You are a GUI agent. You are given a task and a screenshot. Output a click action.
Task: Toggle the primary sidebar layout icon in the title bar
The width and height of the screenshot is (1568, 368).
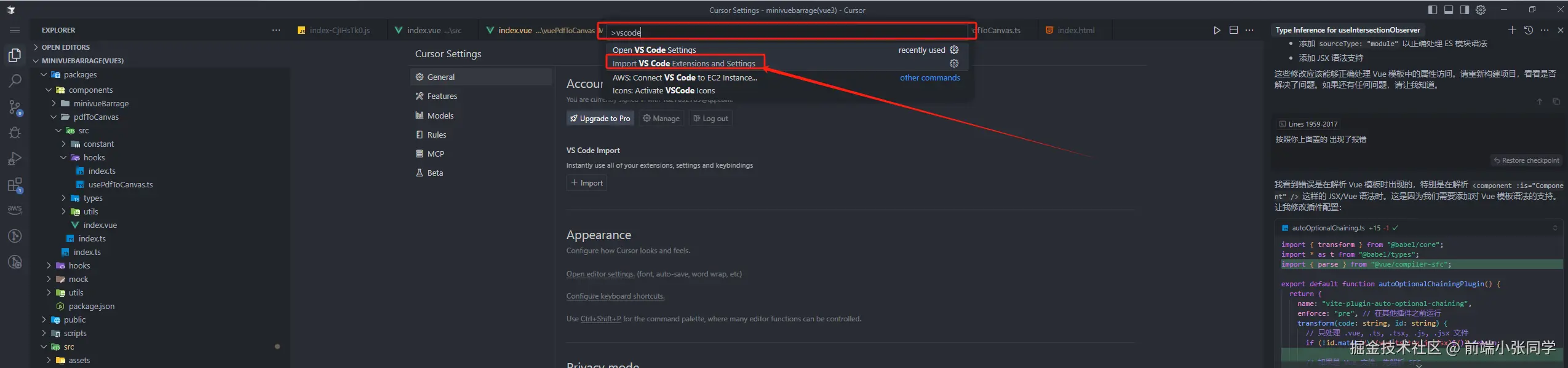tap(1433, 10)
